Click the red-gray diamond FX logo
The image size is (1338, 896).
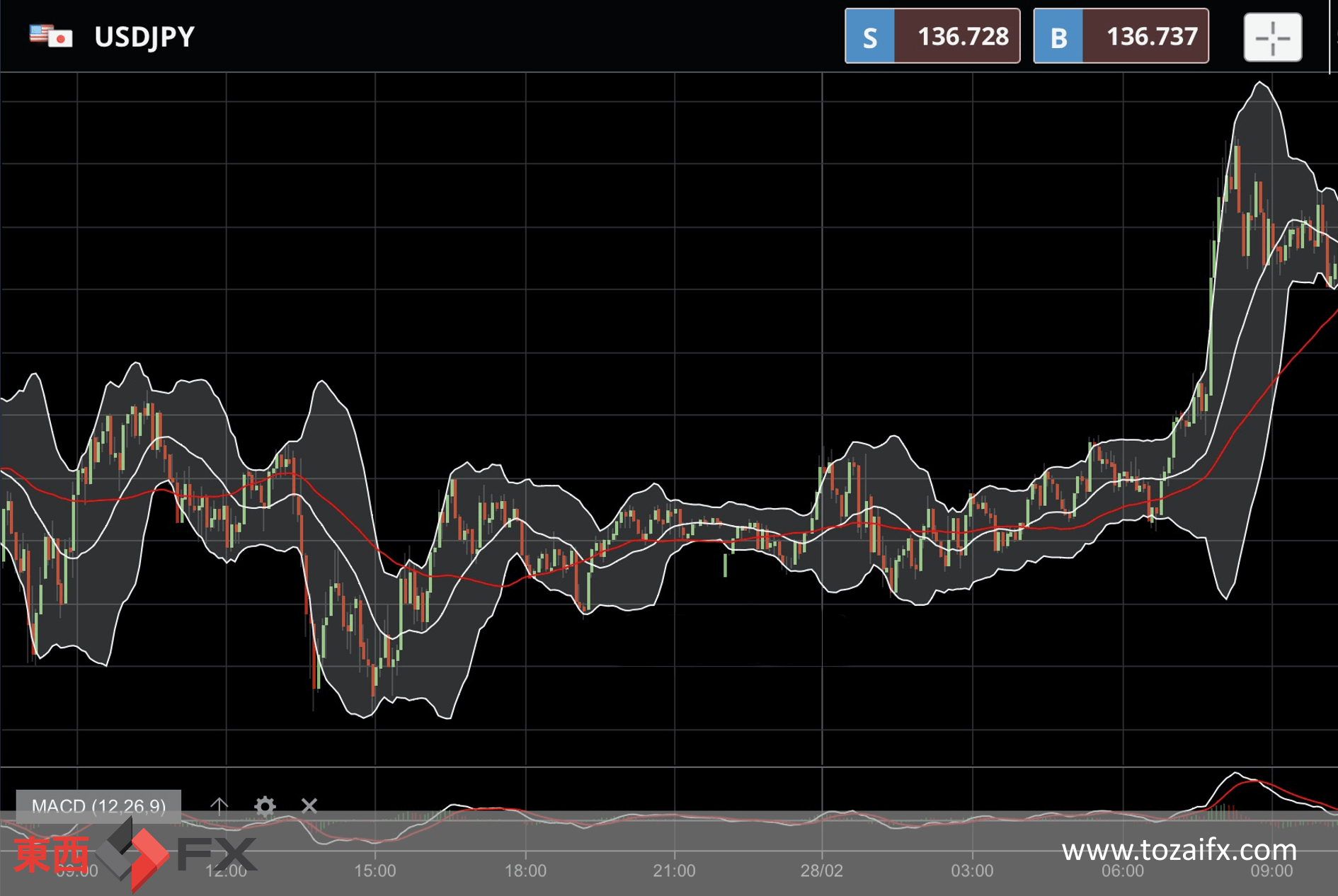(133, 855)
